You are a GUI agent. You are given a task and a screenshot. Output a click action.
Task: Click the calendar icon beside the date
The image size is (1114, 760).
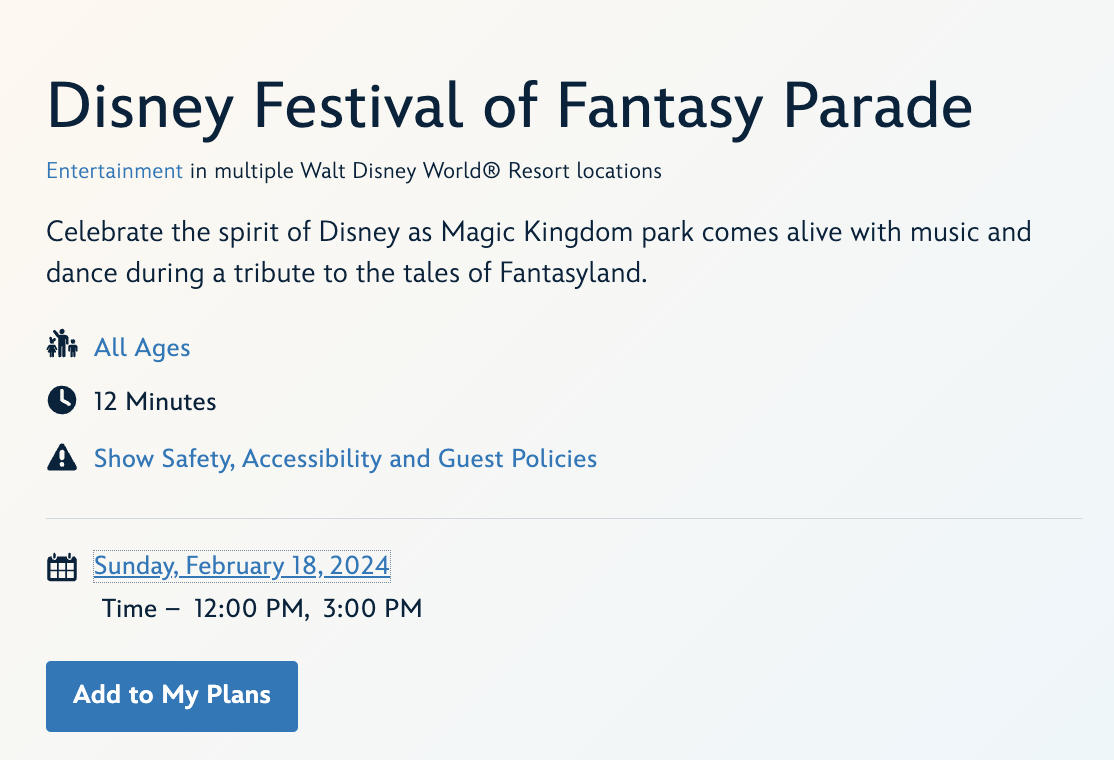[62, 567]
